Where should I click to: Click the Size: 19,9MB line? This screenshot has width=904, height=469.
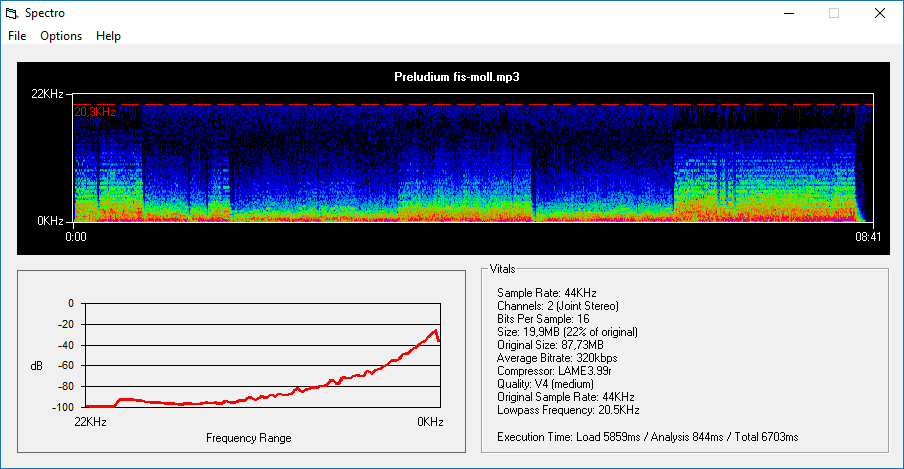[567, 332]
